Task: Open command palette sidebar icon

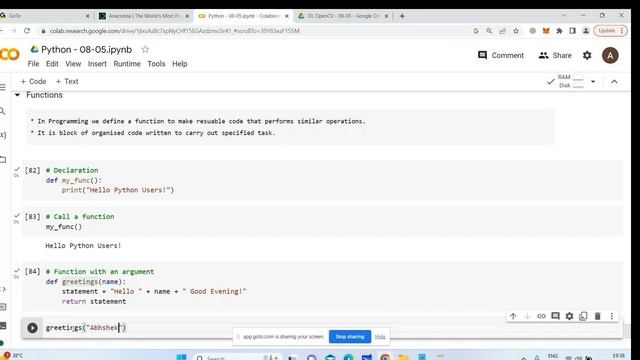Action: click(3, 307)
